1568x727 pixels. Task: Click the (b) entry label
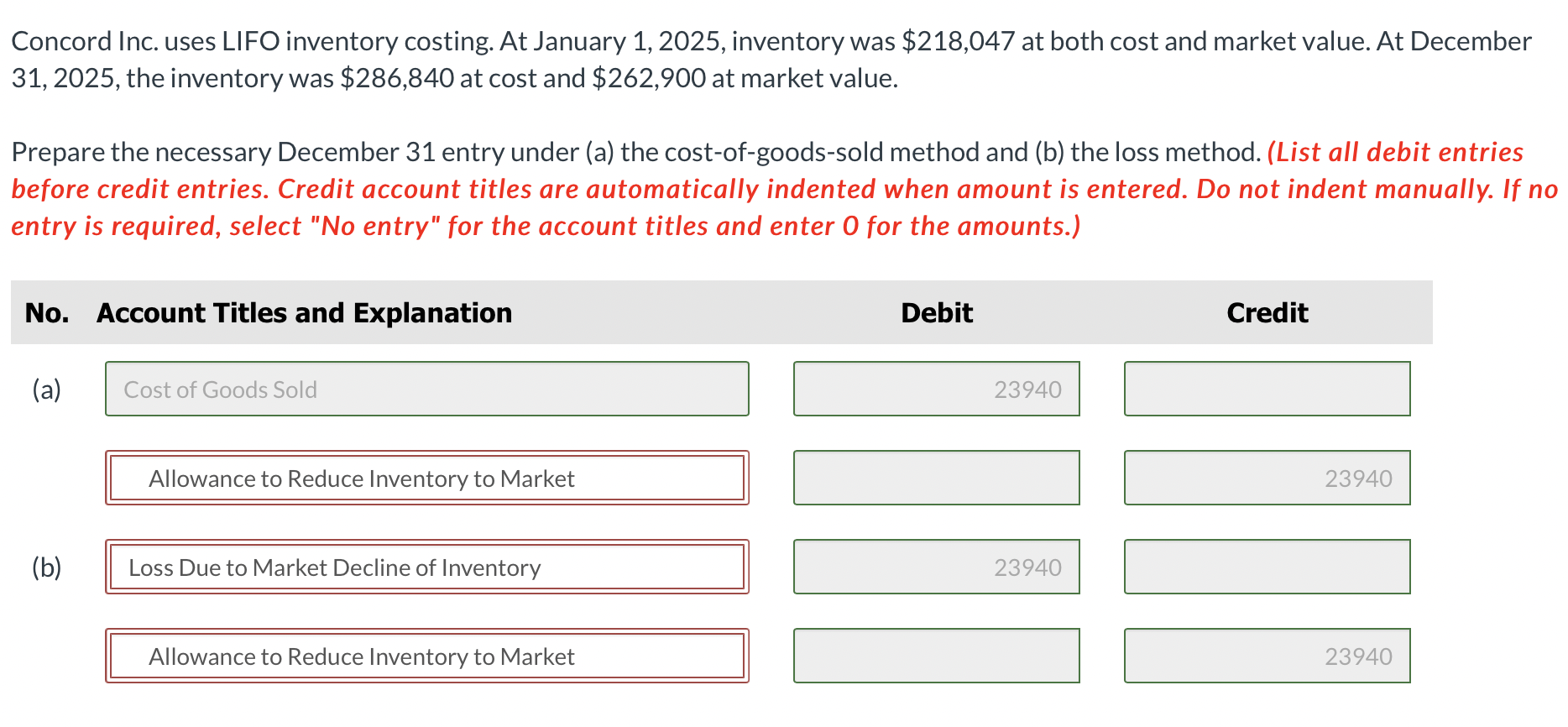(x=47, y=567)
